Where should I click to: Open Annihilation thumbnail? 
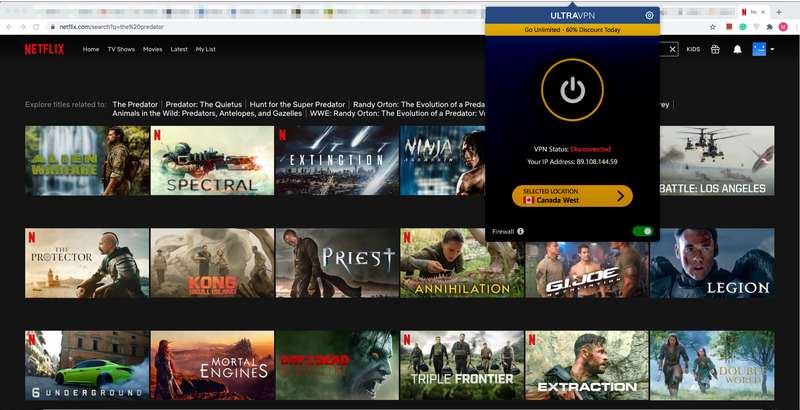pos(462,263)
